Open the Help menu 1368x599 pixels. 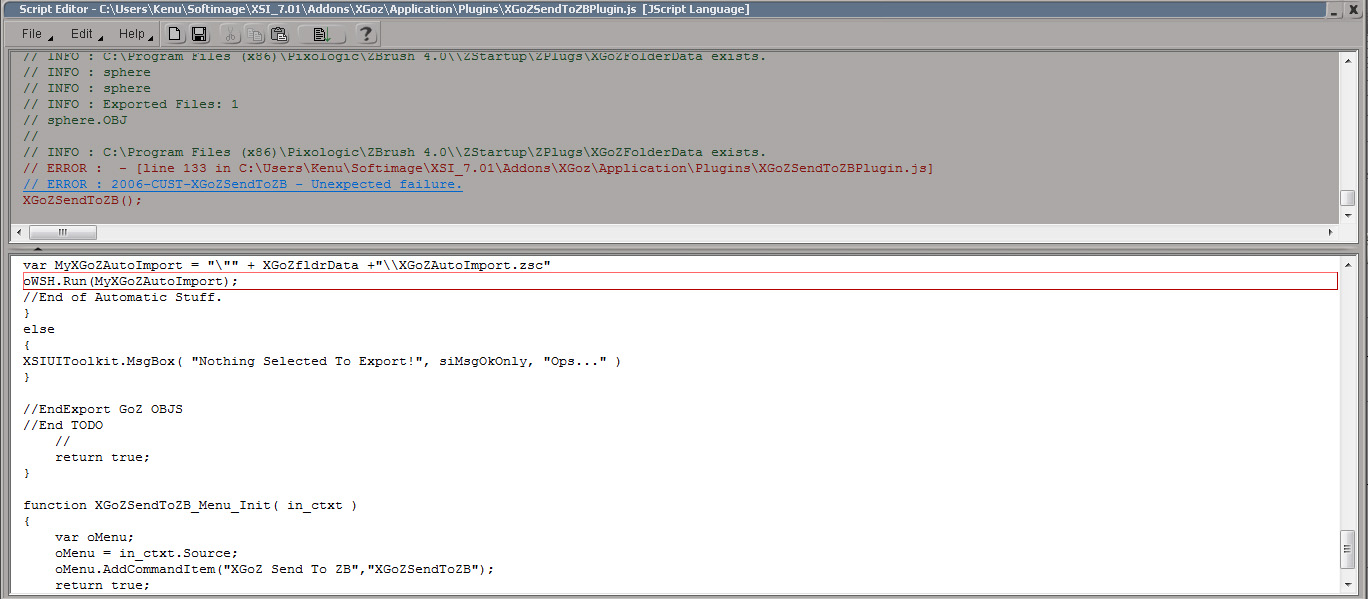pos(136,34)
